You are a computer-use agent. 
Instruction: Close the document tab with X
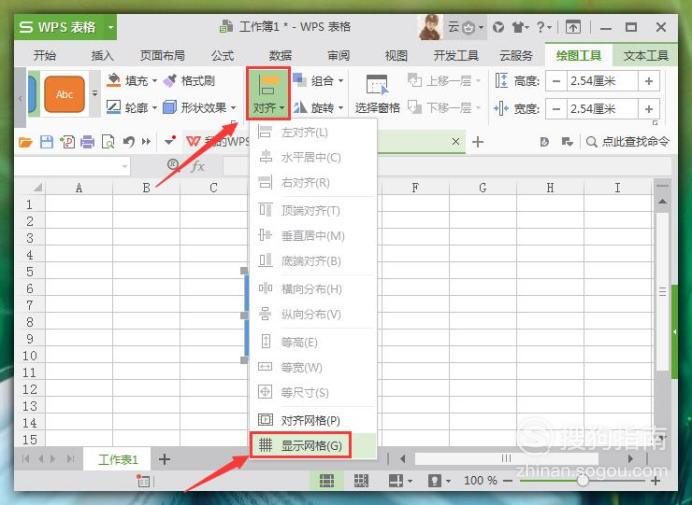click(455, 142)
